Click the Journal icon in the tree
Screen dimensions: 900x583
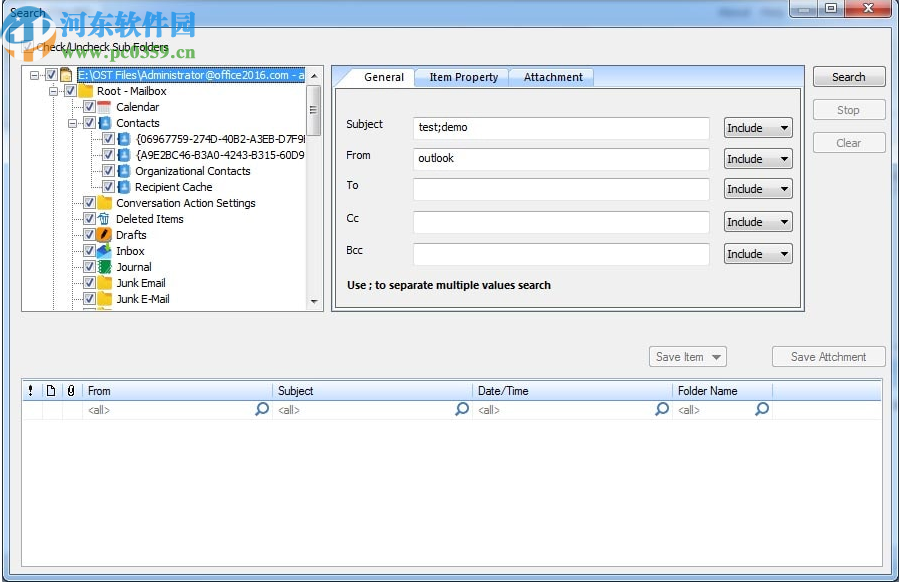click(103, 266)
